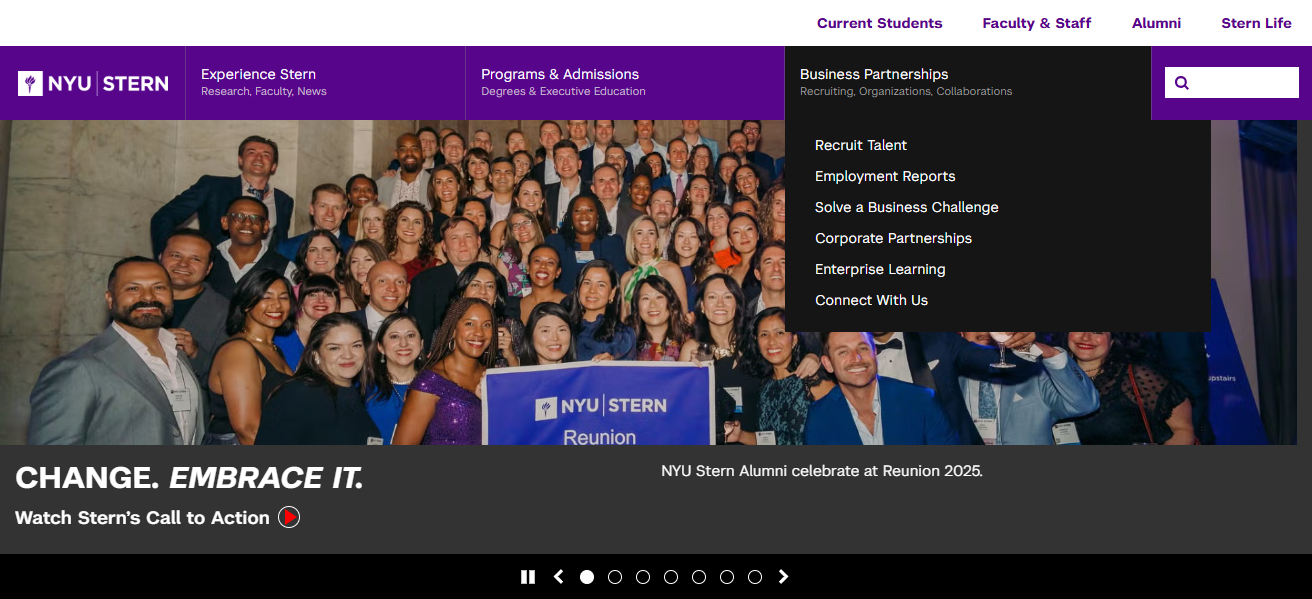Click Watch Stern's Call to Action
Screen dimensions: 1312x599
pyautogui.click(x=142, y=518)
